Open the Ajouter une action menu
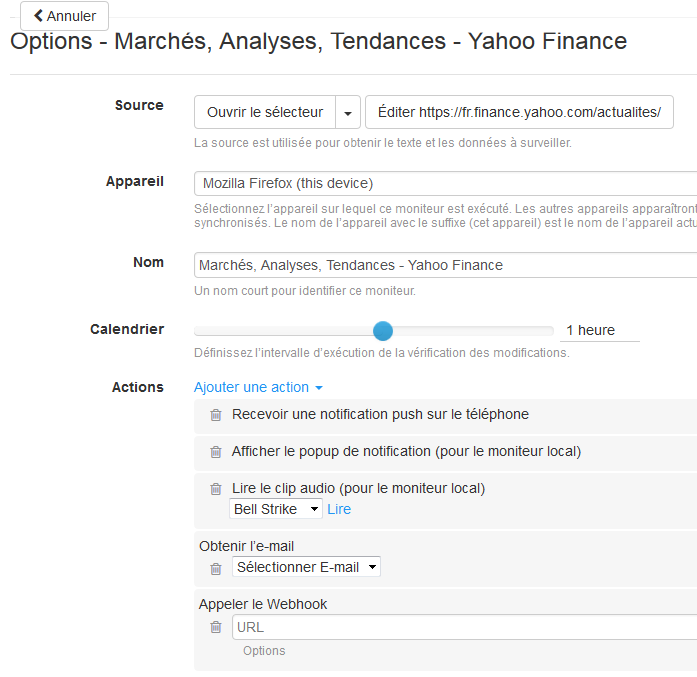697x677 pixels. point(258,387)
